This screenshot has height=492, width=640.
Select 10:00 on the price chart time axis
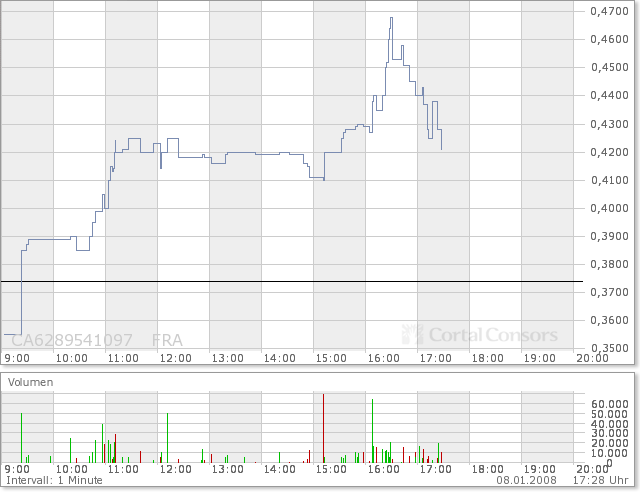(x=71, y=358)
